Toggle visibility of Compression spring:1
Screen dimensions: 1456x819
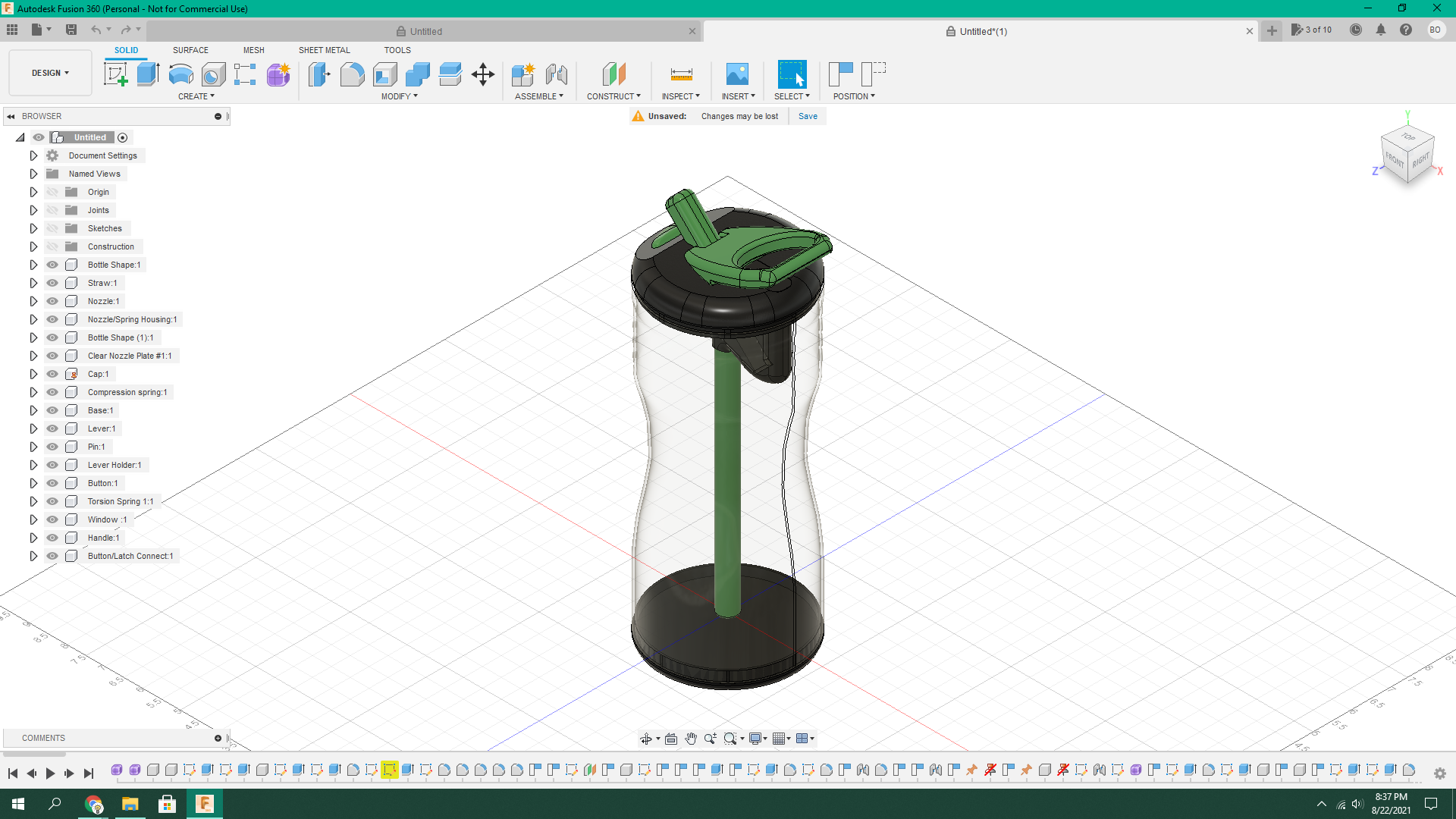52,392
